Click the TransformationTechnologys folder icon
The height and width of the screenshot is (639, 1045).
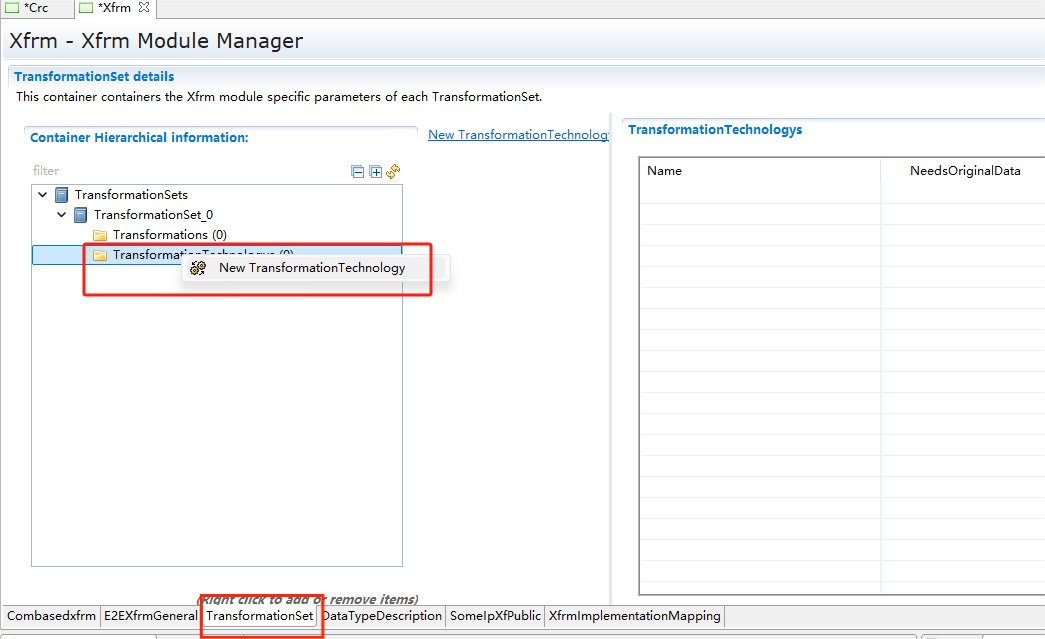(x=100, y=255)
